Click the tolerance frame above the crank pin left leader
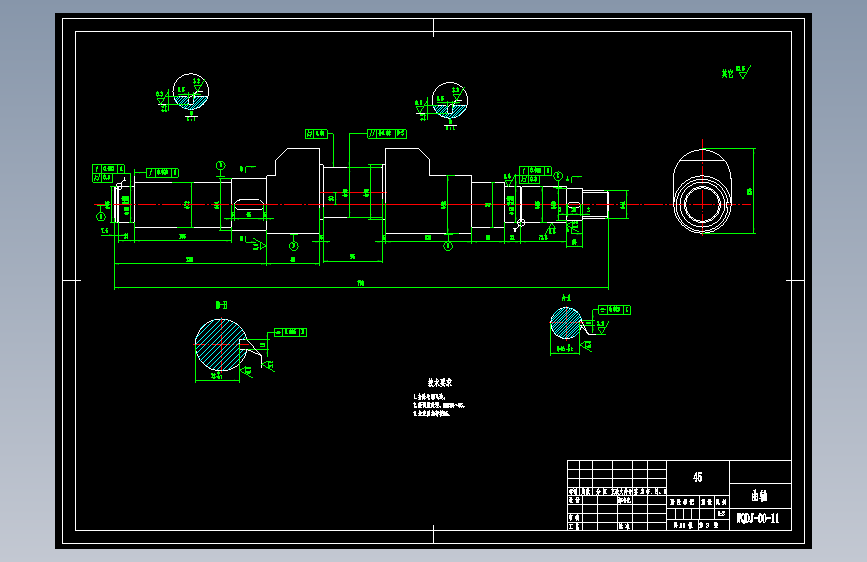Image resolution: width=867 pixels, height=562 pixels. pos(316,133)
